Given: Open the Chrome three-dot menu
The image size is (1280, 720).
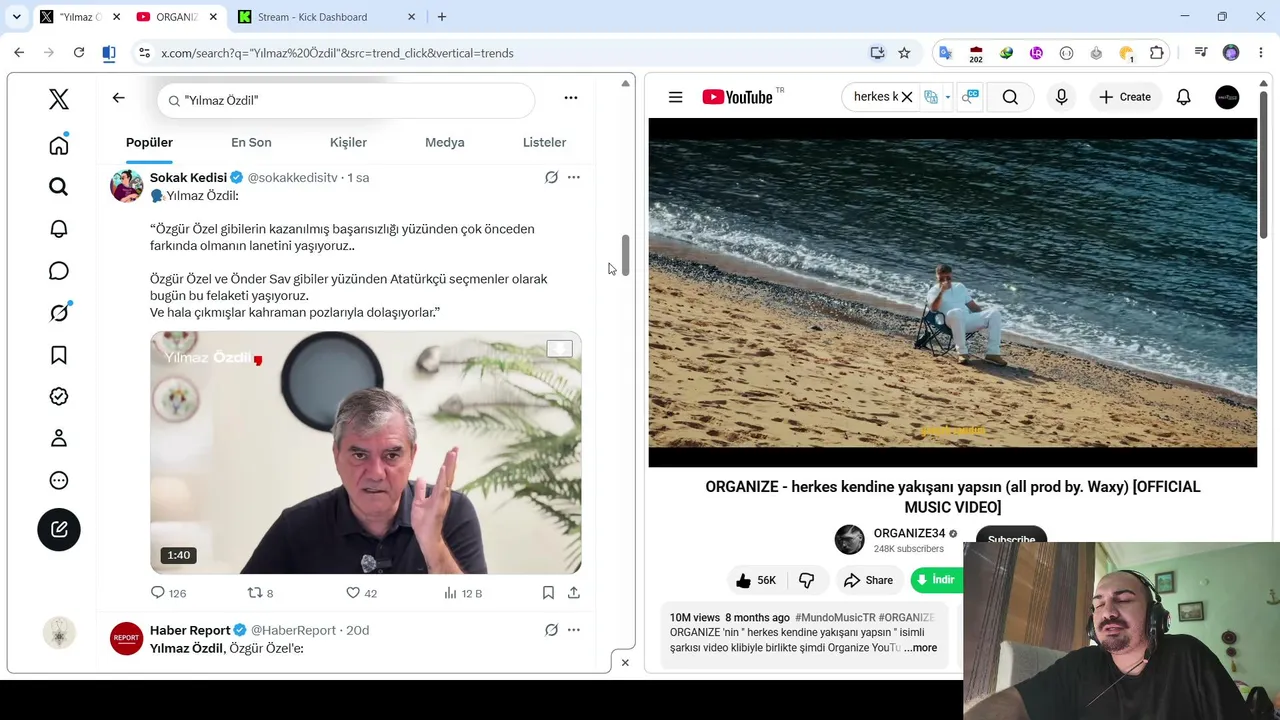Looking at the screenshot, I should tap(1260, 53).
